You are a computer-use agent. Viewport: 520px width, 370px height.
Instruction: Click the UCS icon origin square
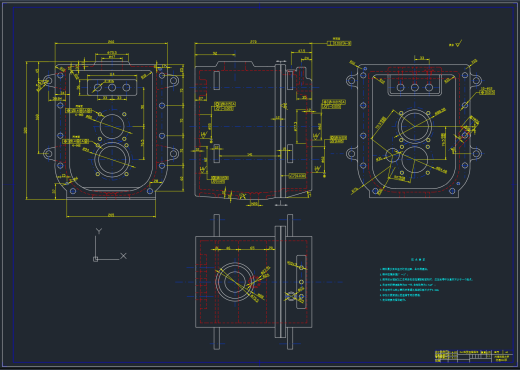click(96, 259)
